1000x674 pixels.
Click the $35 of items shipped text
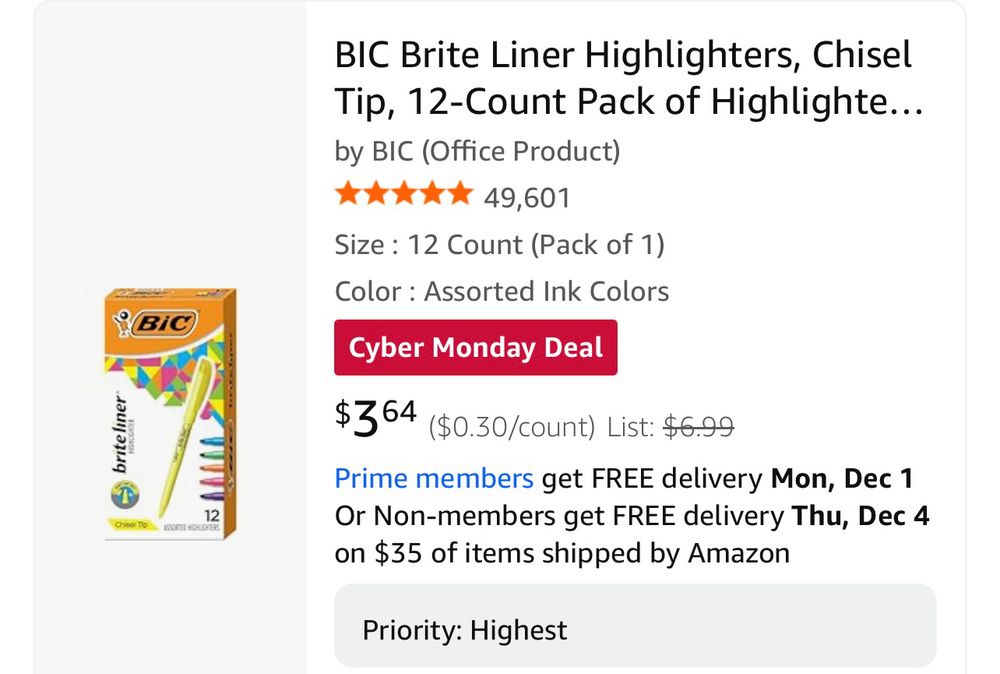(x=562, y=553)
